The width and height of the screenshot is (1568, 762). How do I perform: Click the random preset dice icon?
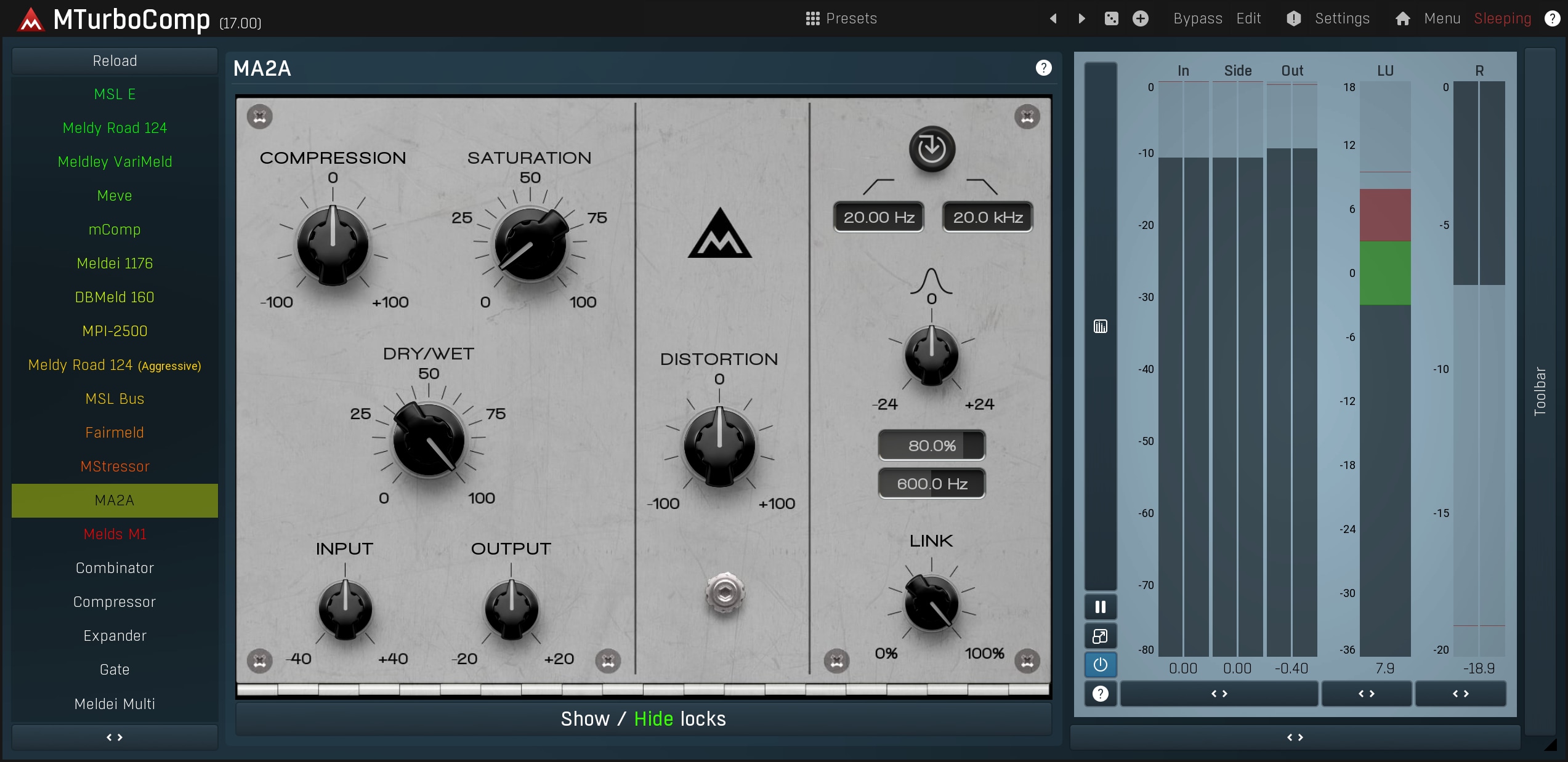coord(1111,18)
